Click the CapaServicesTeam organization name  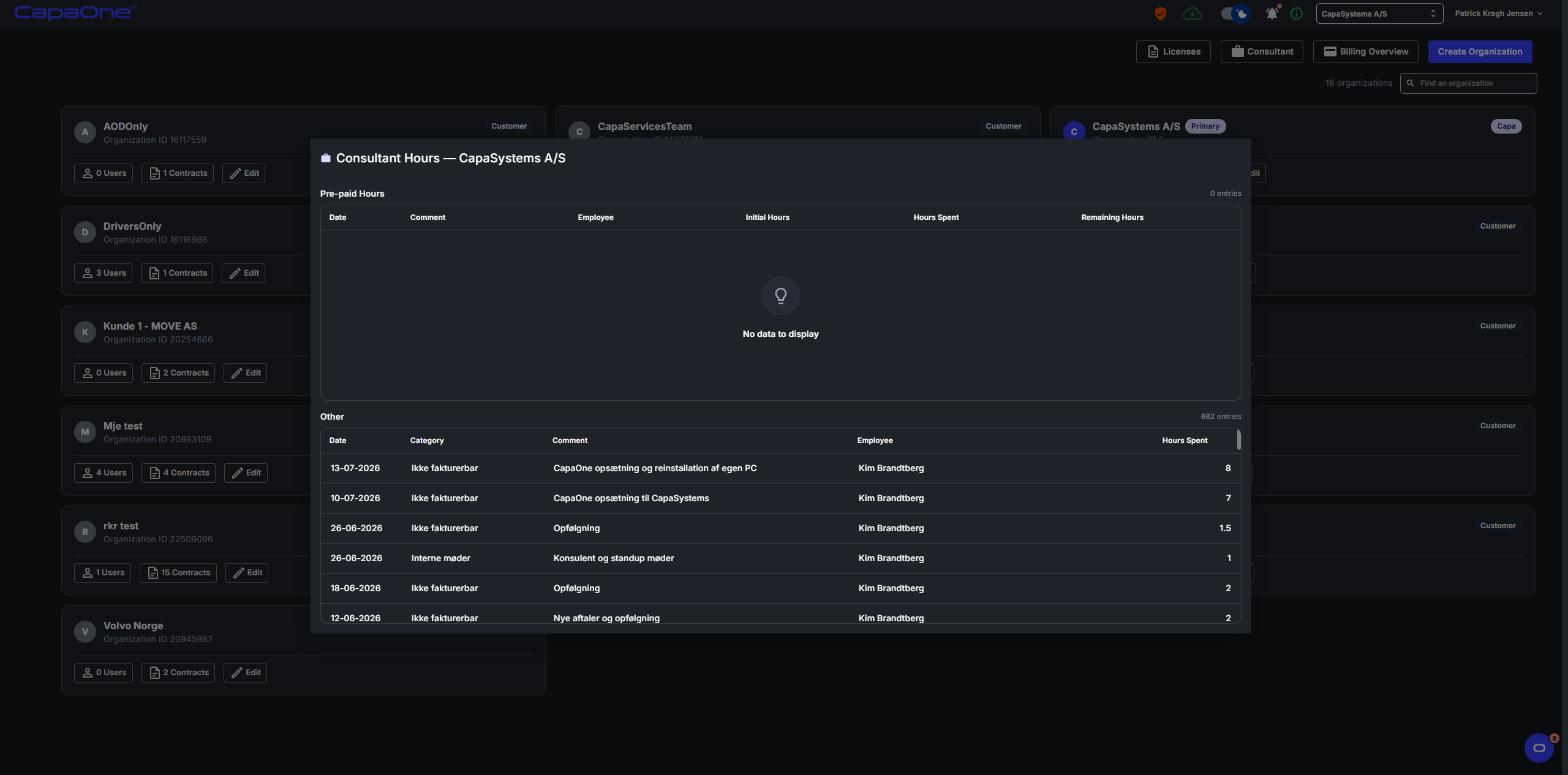coord(644,126)
